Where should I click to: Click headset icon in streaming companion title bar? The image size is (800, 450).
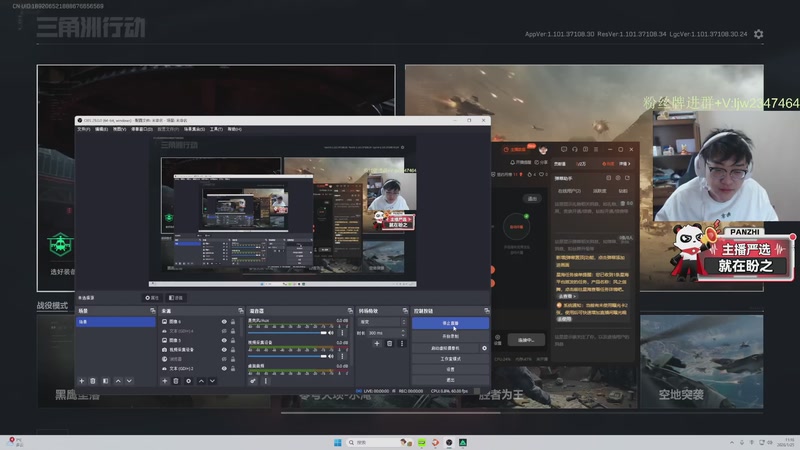[x=574, y=149]
